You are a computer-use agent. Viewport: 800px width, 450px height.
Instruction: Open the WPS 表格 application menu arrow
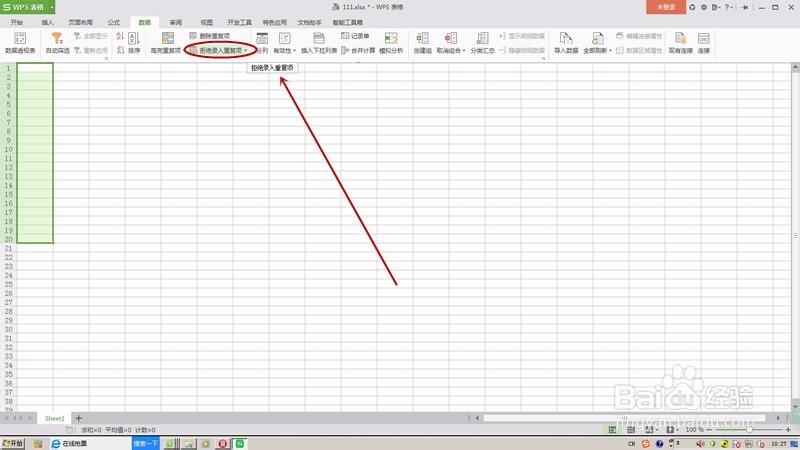(52, 7)
